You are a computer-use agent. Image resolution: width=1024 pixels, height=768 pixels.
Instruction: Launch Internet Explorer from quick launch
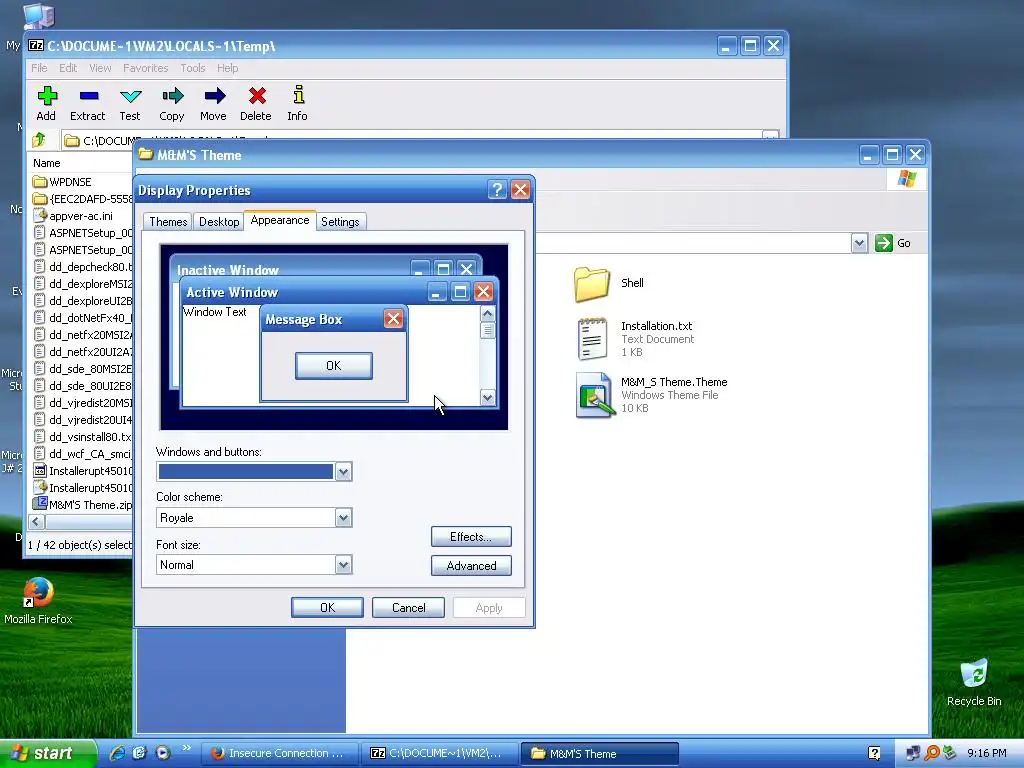[x=117, y=753]
